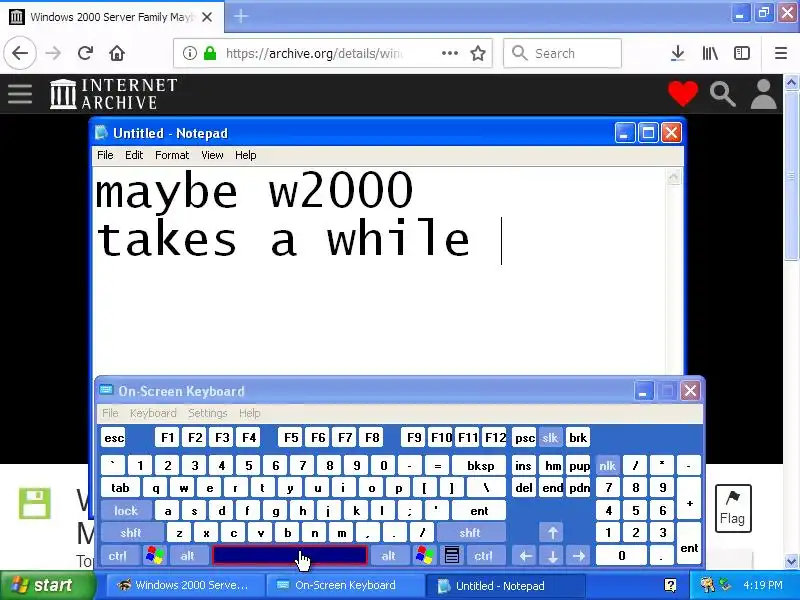Click the green floppy disk software icon
The image size is (800, 600).
pyautogui.click(x=35, y=503)
